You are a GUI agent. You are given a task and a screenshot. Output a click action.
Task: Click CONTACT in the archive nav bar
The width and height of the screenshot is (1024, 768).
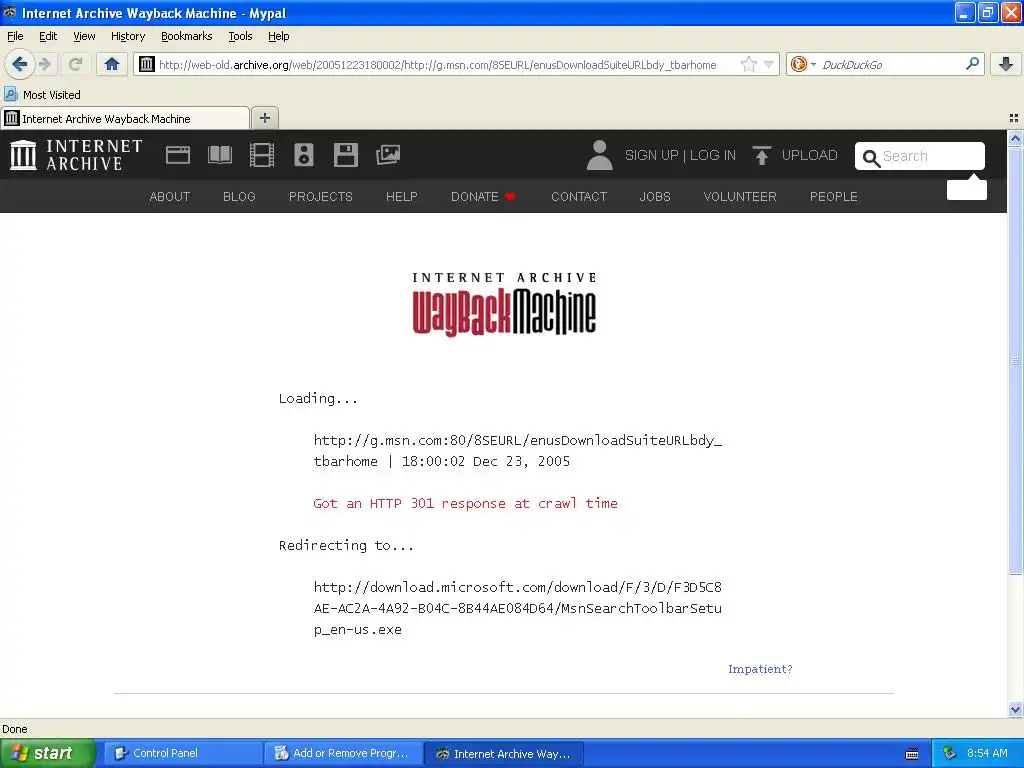click(579, 197)
